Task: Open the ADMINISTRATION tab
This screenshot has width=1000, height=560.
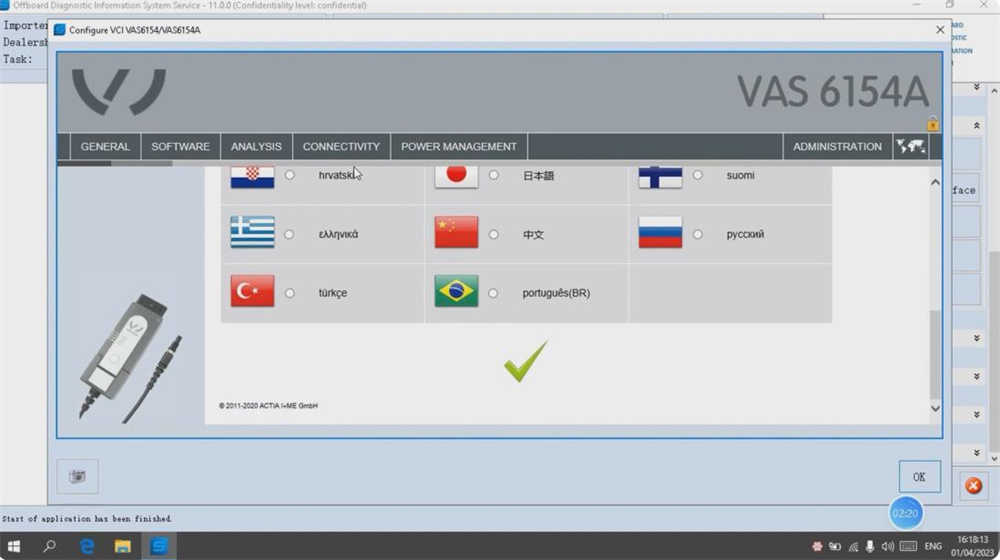Action: click(x=837, y=146)
